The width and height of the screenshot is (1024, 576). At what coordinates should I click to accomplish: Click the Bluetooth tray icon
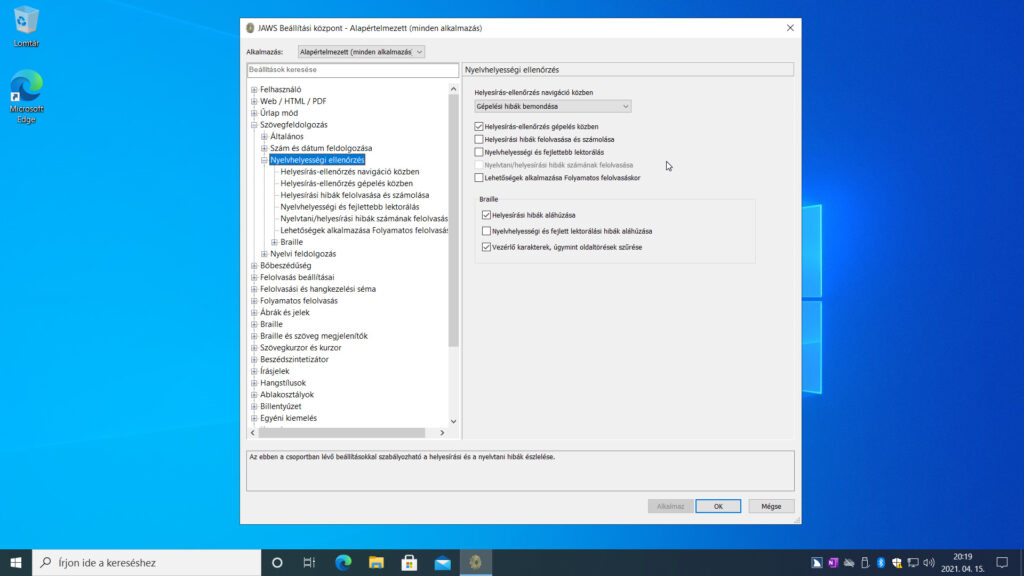880,562
